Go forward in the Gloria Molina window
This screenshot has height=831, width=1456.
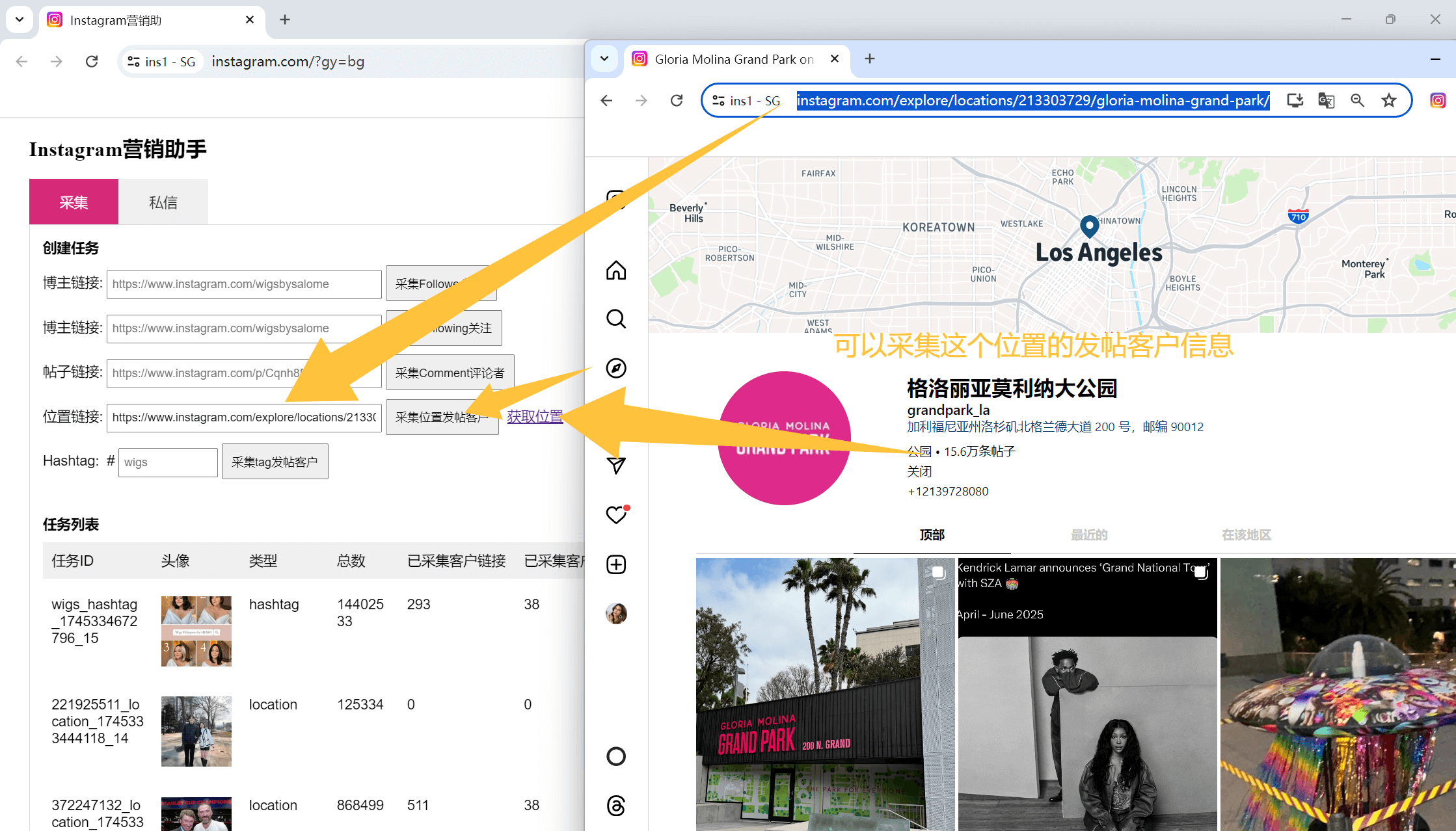click(x=641, y=101)
